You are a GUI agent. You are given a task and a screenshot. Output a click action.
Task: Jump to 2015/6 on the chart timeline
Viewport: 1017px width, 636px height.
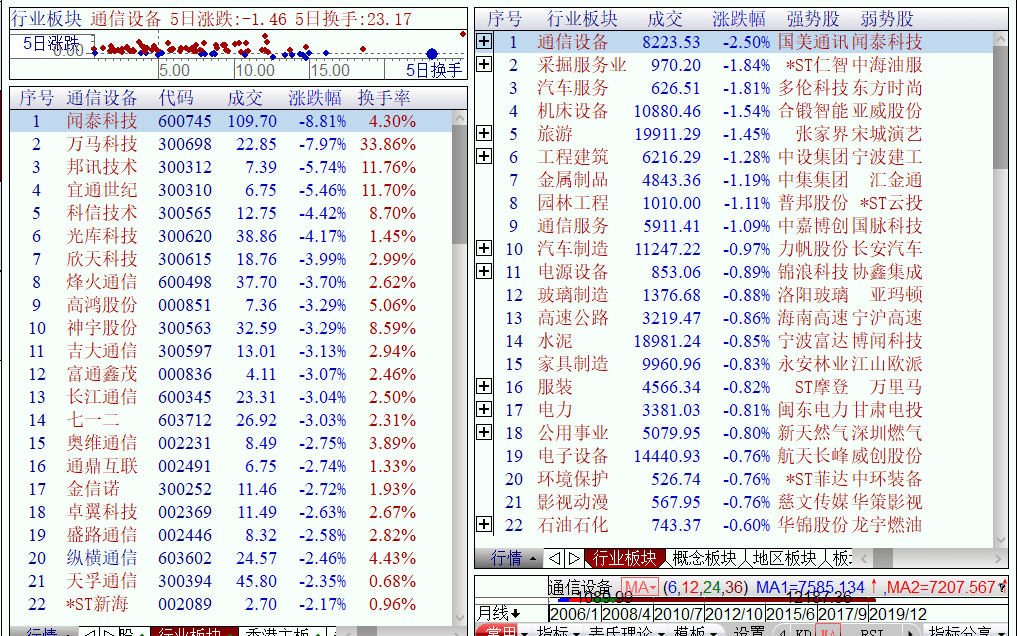(x=791, y=614)
